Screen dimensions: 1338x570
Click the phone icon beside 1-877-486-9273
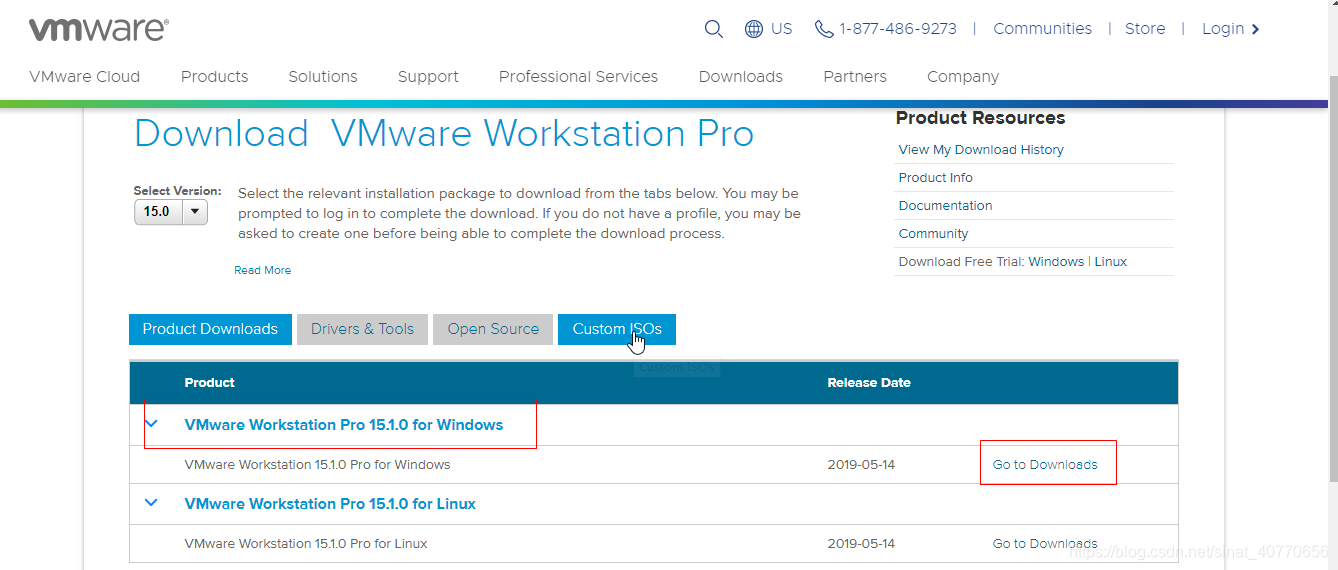coord(824,29)
